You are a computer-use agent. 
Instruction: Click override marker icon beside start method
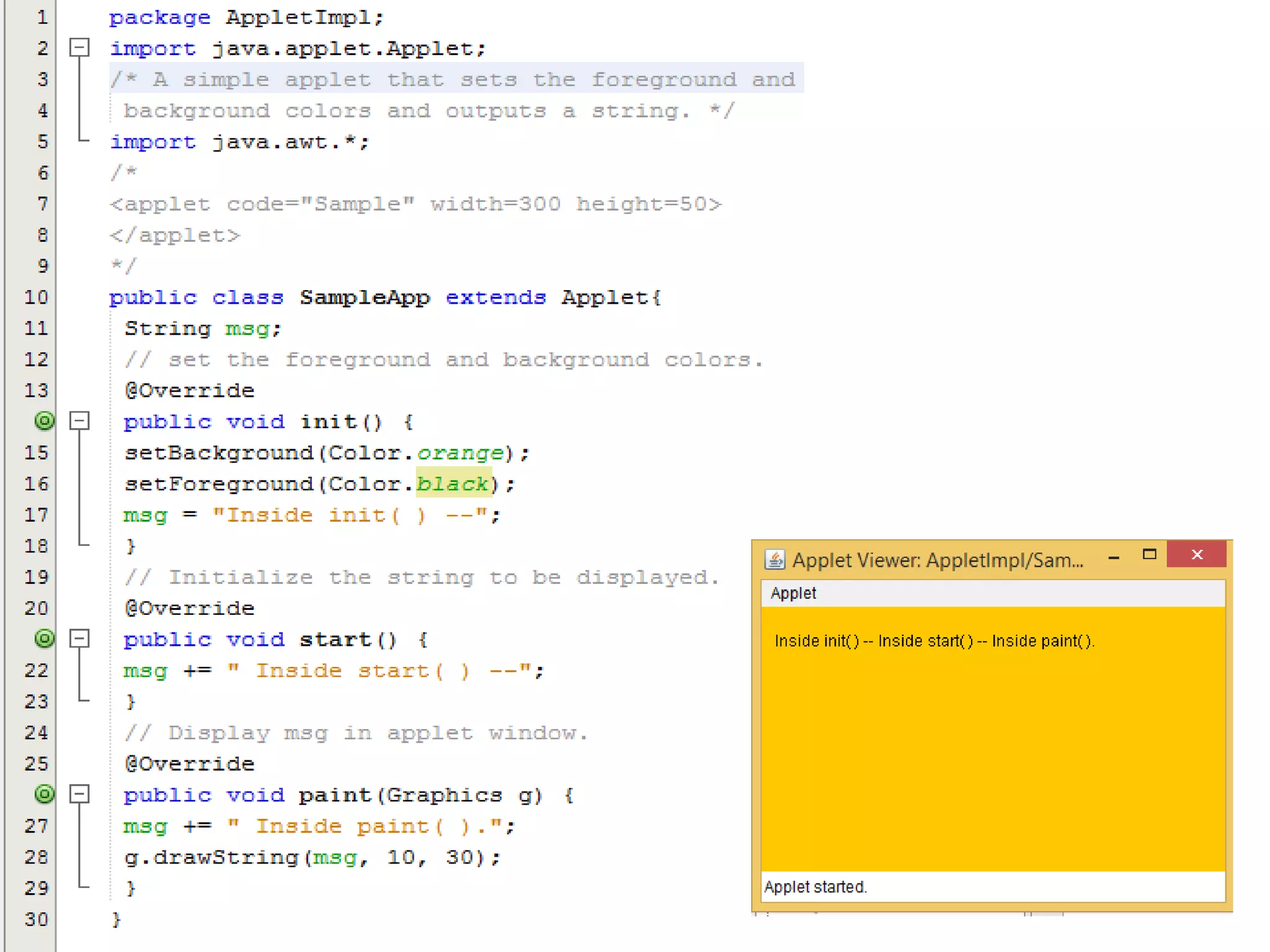[45, 638]
